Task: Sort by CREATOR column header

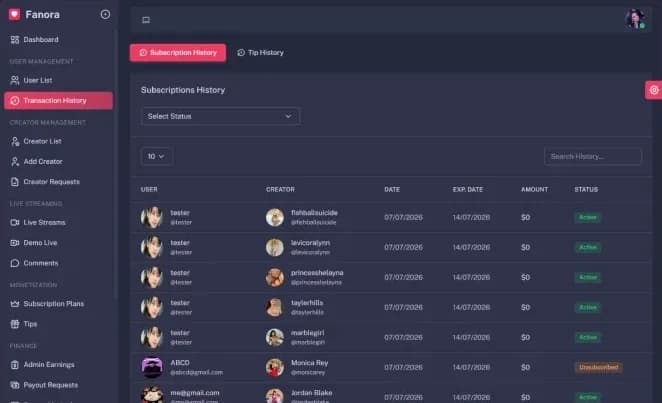Action: [280, 189]
